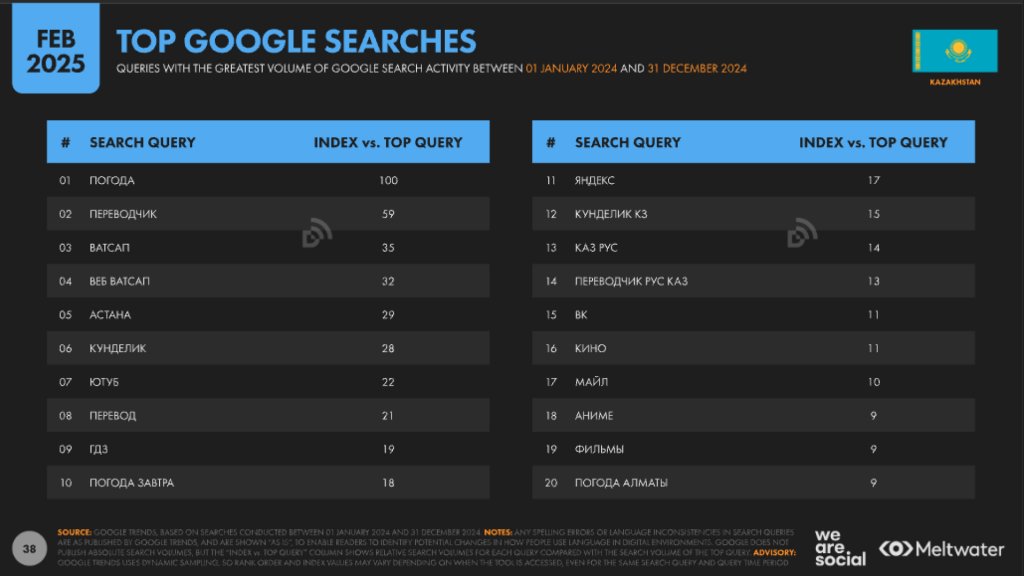Select the ПЕРЕВОДЧИК search query row
The width and height of the screenshot is (1024, 576).
coord(268,214)
